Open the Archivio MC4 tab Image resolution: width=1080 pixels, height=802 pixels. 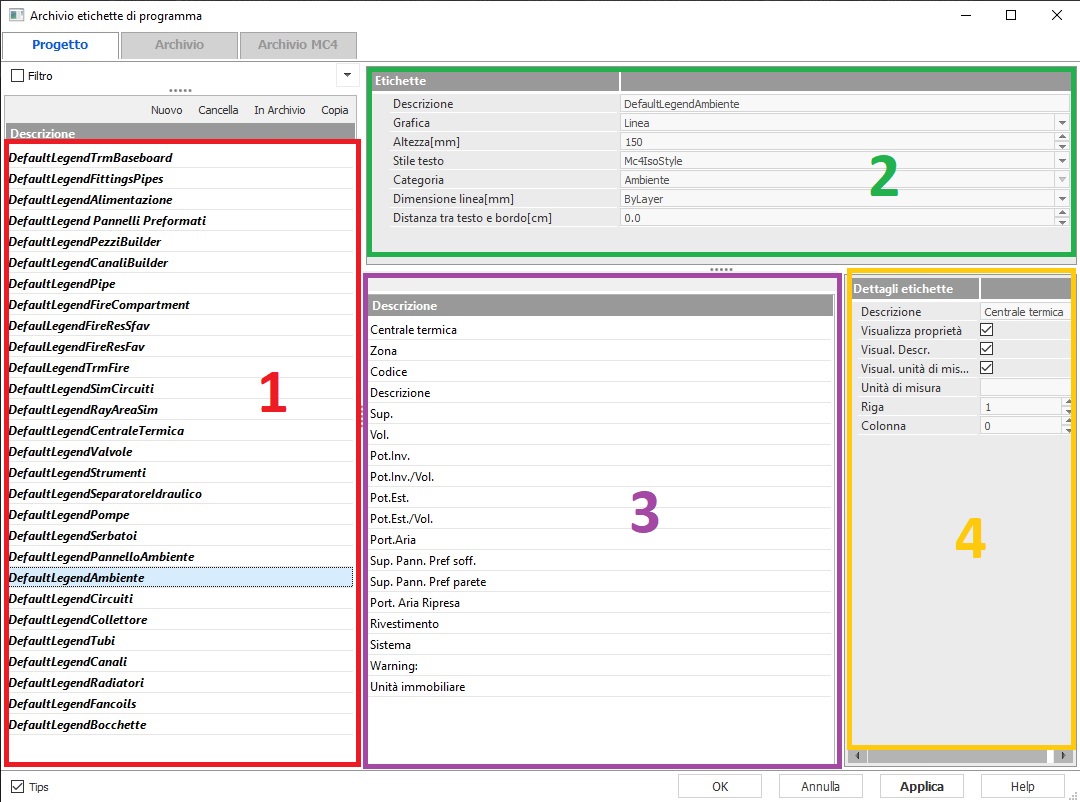coord(297,45)
